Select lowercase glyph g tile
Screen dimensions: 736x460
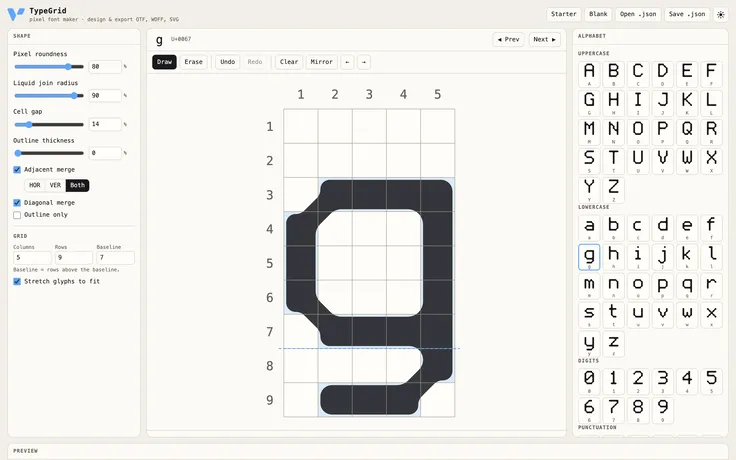click(589, 257)
